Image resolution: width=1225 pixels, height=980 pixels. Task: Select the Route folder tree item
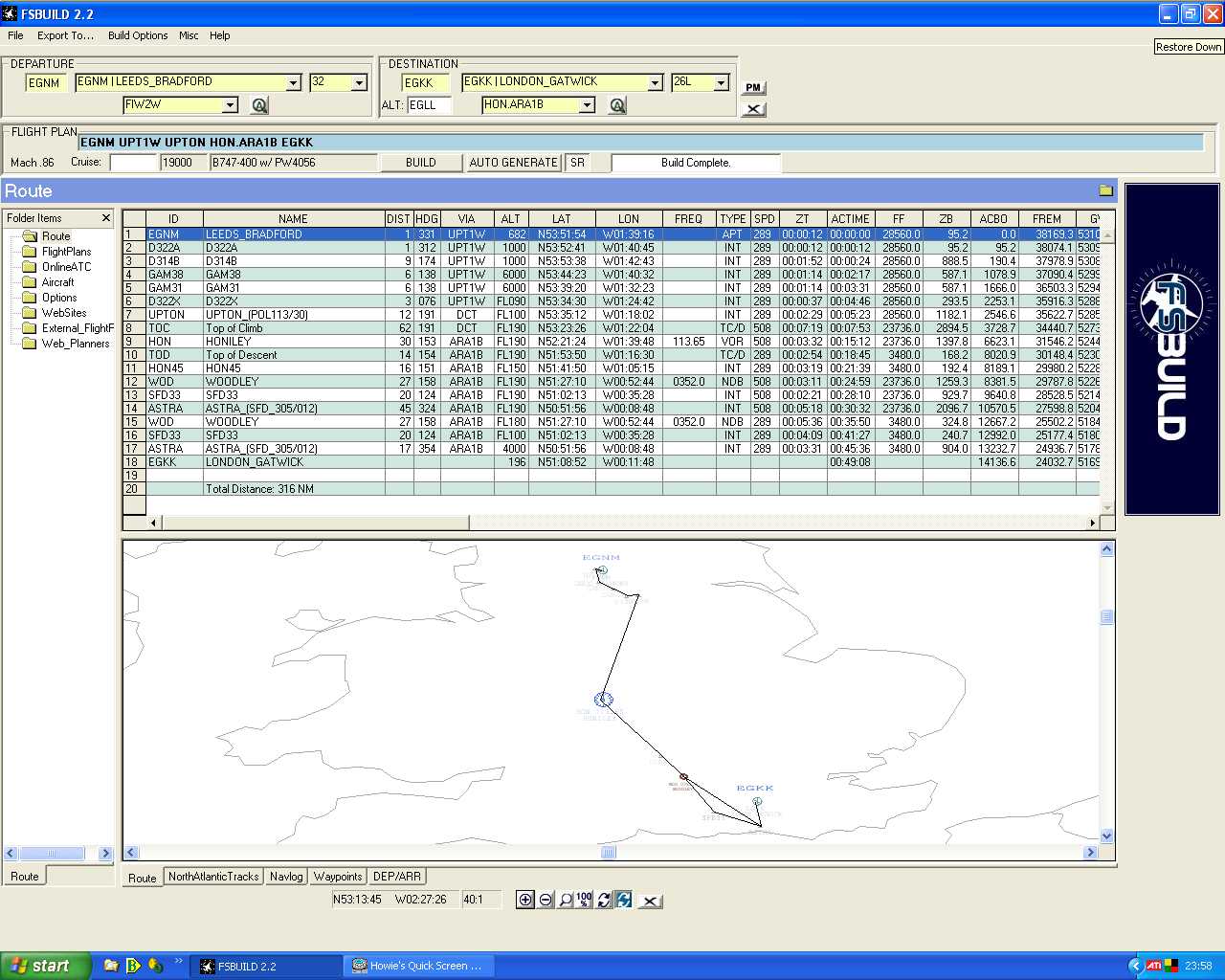click(56, 236)
